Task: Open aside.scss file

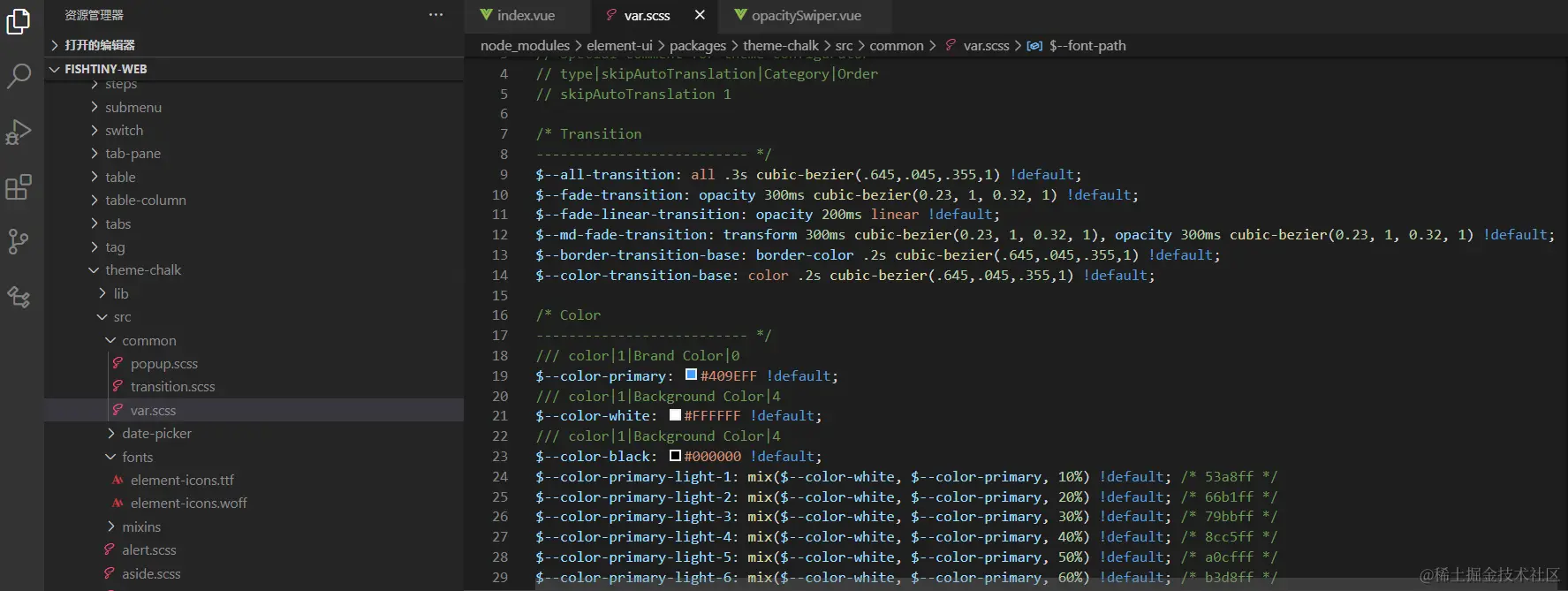Action: coord(254,573)
